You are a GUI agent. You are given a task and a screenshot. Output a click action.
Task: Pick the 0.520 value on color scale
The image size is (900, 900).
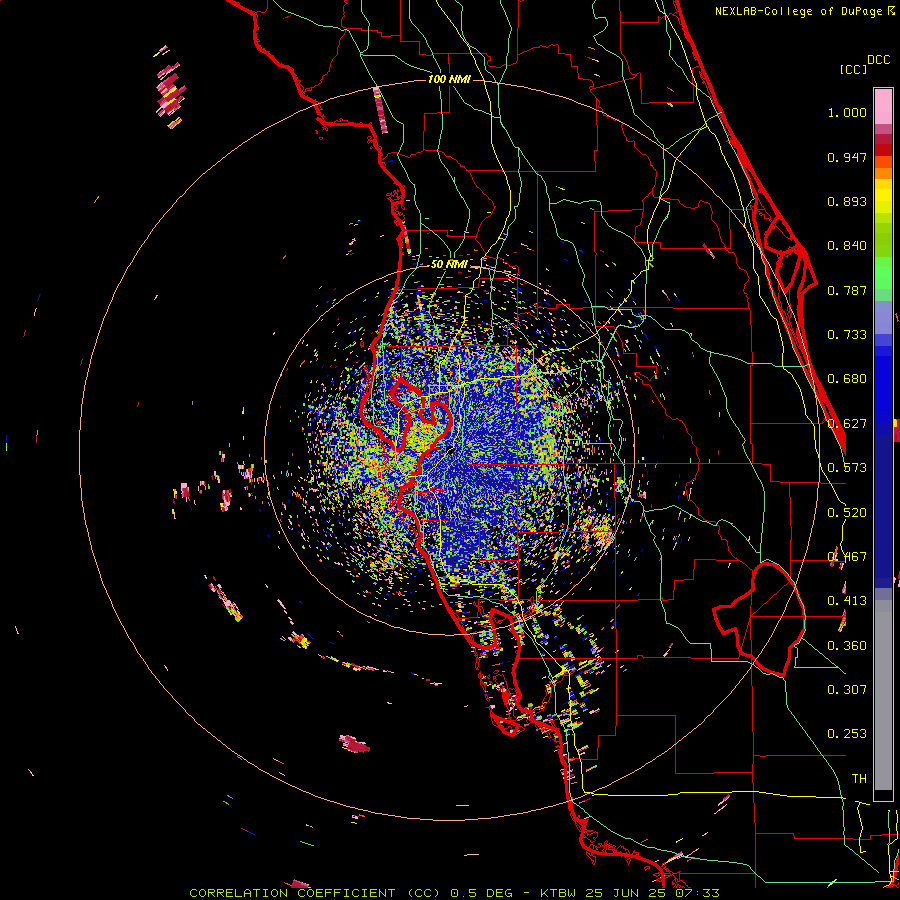847,513
